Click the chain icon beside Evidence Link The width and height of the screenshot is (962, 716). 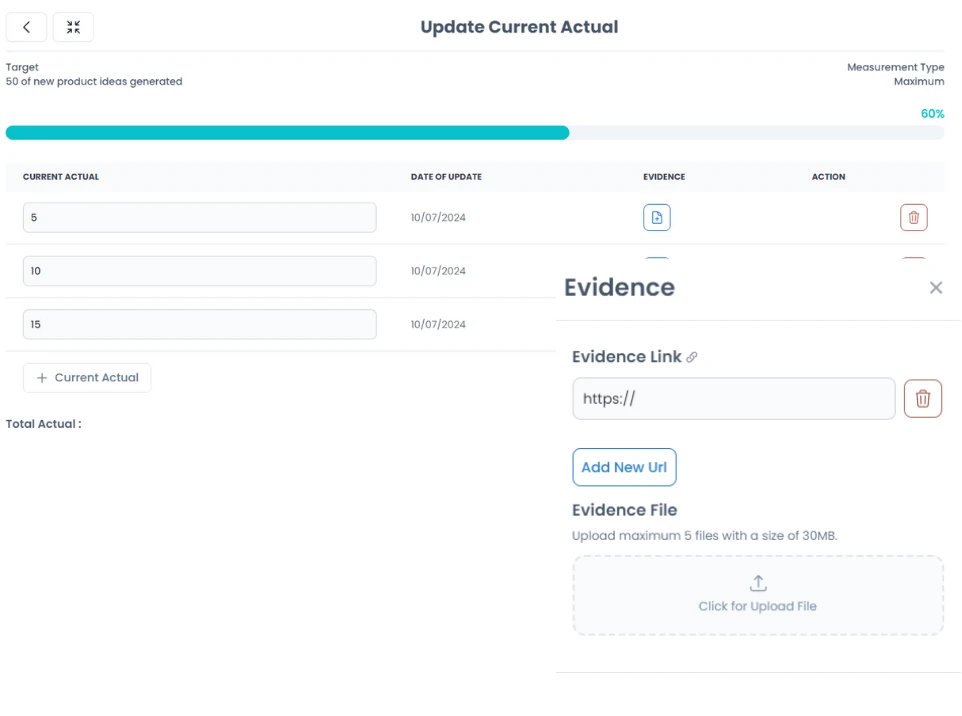pyautogui.click(x=692, y=357)
